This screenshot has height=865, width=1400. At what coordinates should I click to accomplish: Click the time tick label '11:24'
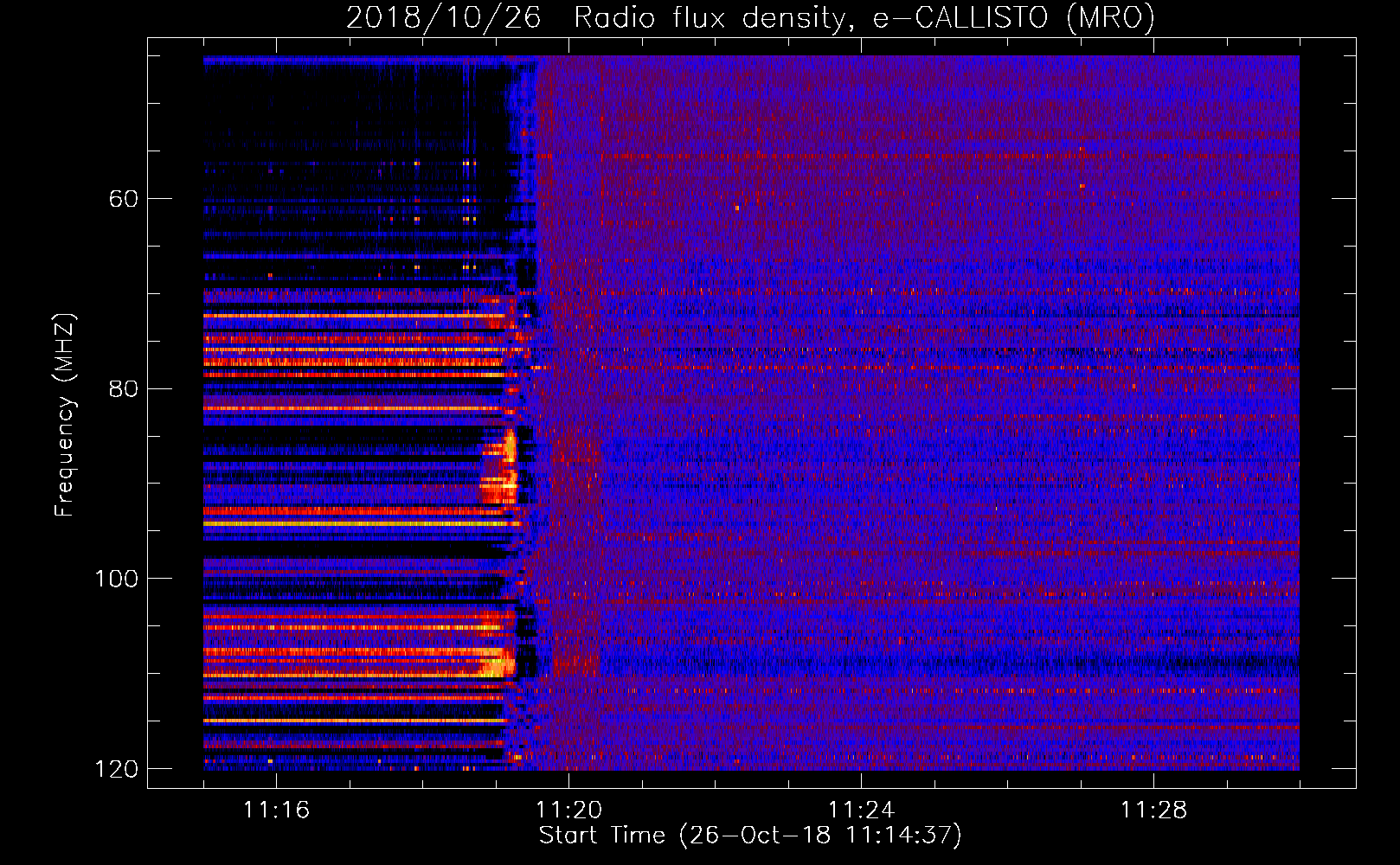pos(861,810)
